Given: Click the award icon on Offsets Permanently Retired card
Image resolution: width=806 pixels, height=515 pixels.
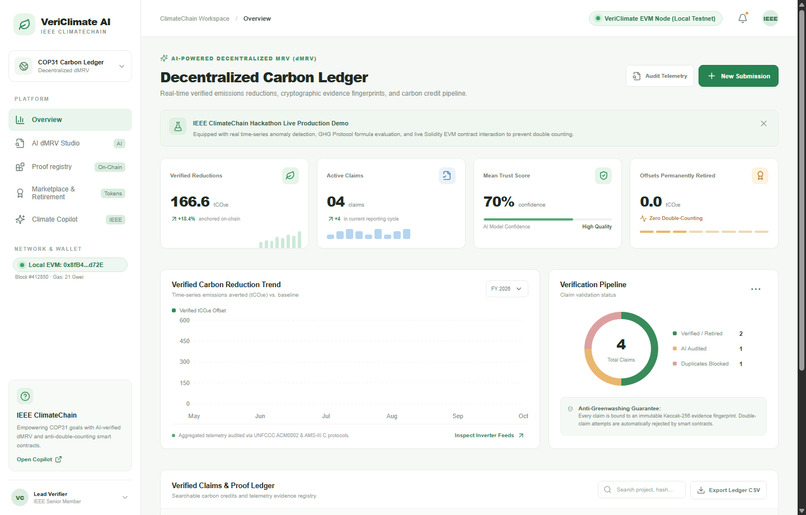Looking at the screenshot, I should 760,176.
